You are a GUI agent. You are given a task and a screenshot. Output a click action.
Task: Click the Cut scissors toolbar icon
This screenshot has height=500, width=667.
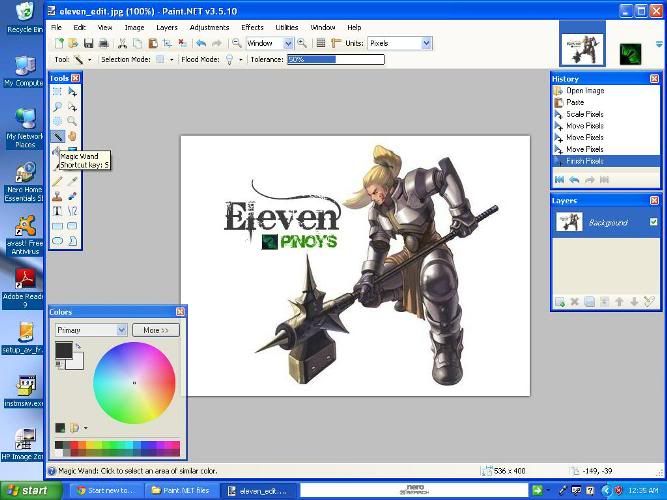tap(123, 43)
